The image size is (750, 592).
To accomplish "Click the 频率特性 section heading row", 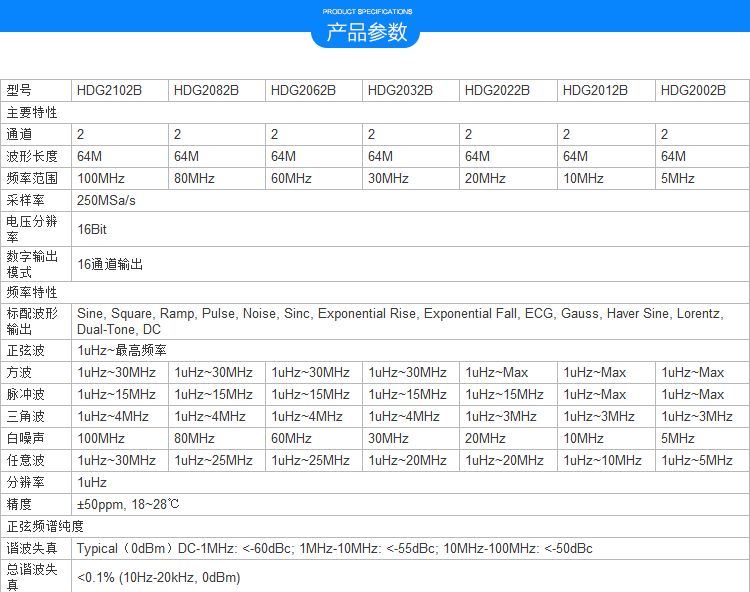I will [x=32, y=292].
